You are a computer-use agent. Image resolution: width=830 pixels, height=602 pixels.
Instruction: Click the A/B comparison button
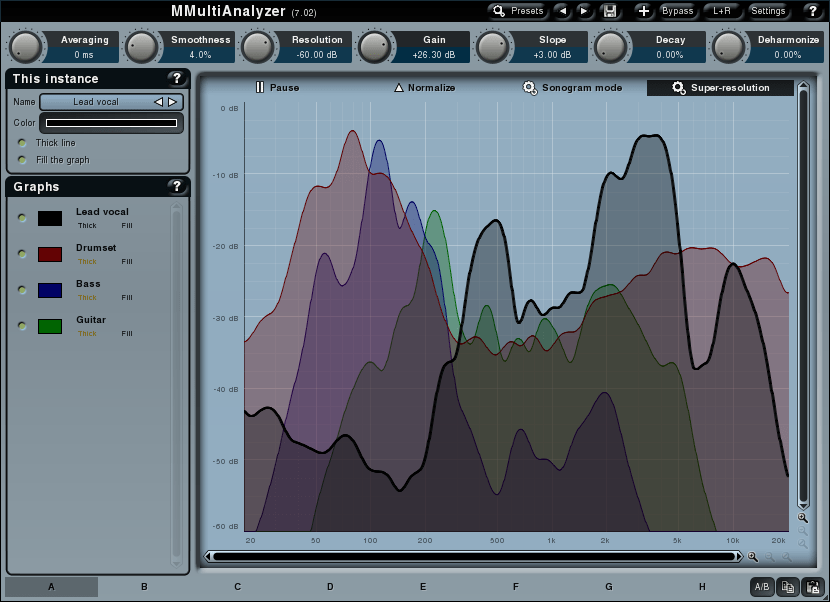click(762, 587)
